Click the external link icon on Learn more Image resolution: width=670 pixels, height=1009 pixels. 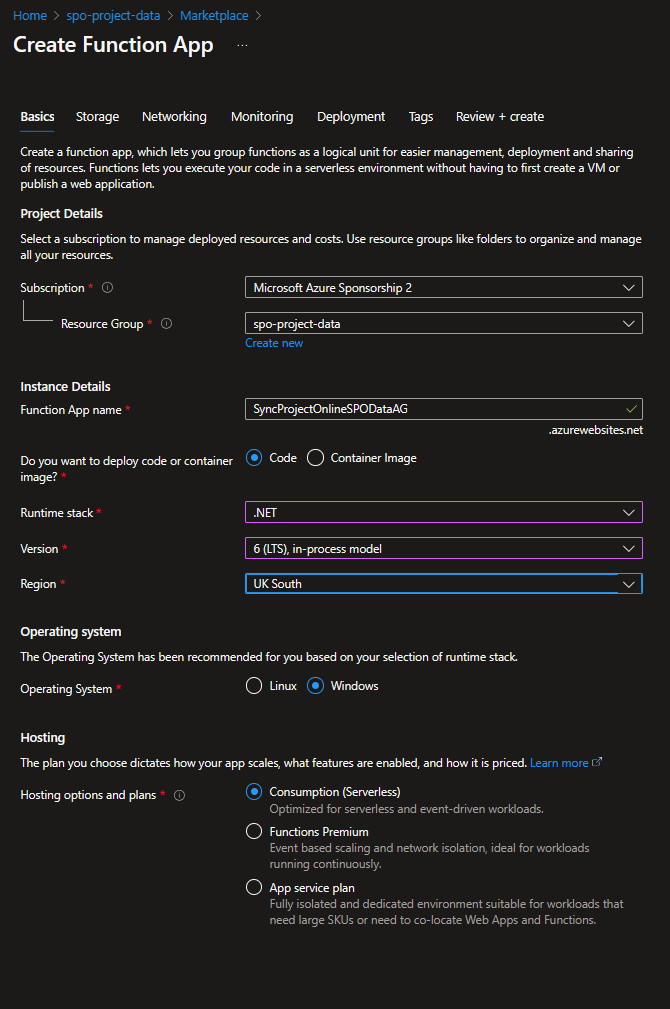595,762
